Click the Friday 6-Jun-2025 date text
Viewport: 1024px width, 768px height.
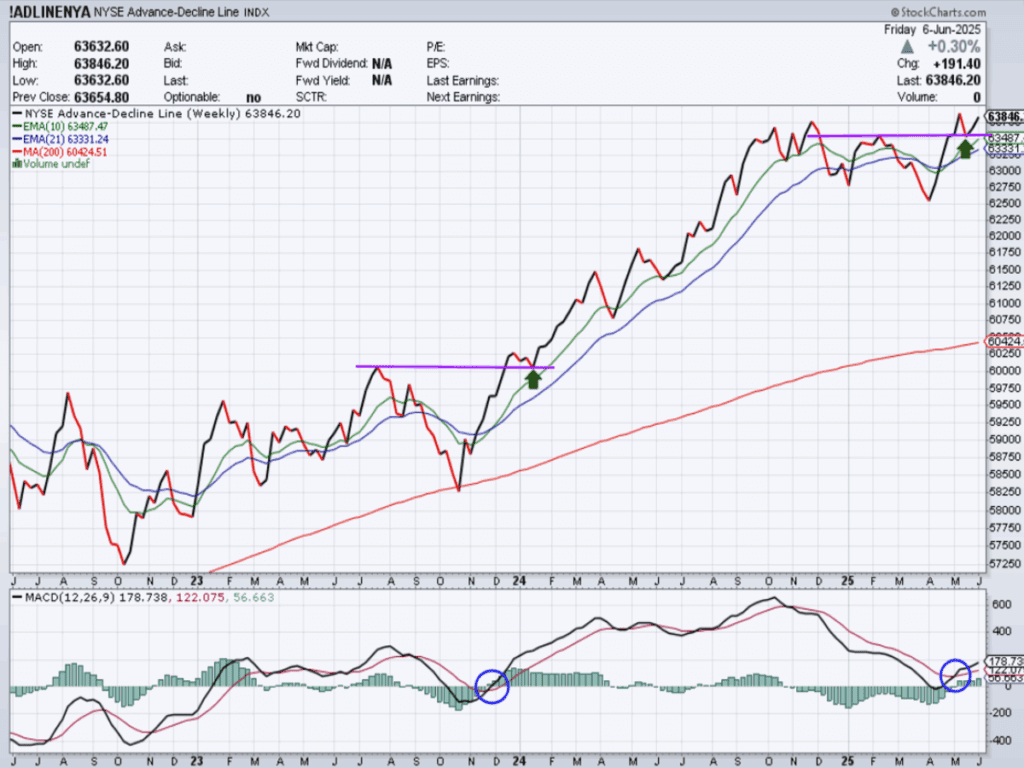(934, 30)
